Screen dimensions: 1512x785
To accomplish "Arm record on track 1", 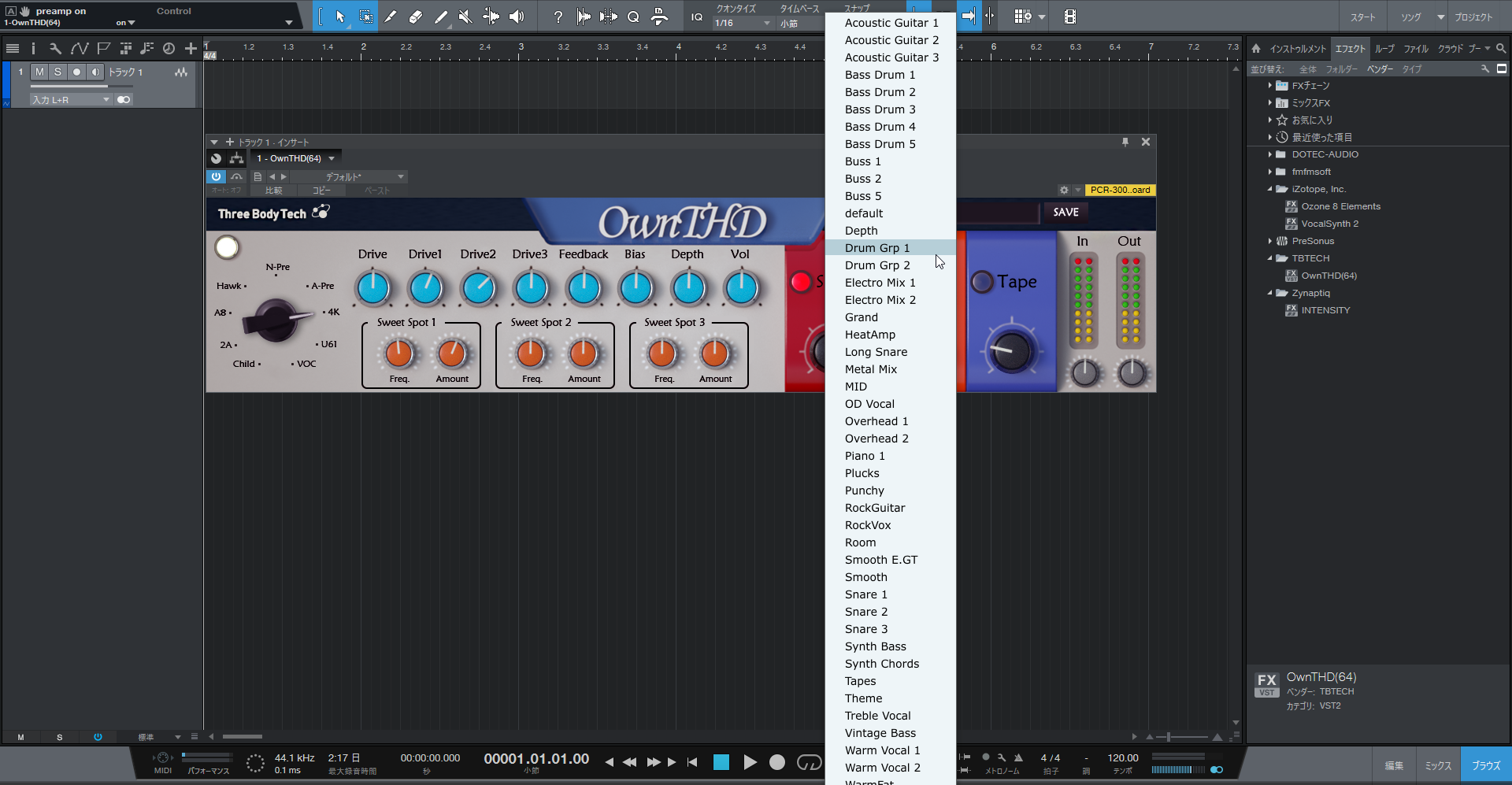I will 76,72.
